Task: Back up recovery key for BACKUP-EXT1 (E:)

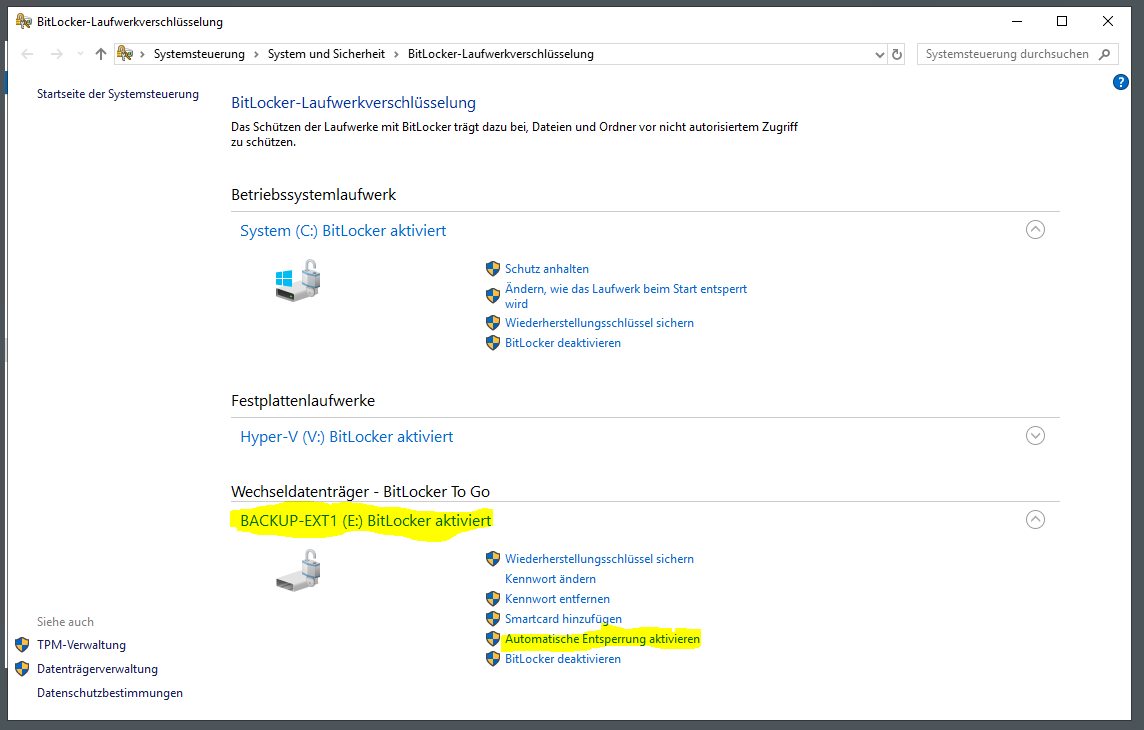Action: [x=599, y=559]
